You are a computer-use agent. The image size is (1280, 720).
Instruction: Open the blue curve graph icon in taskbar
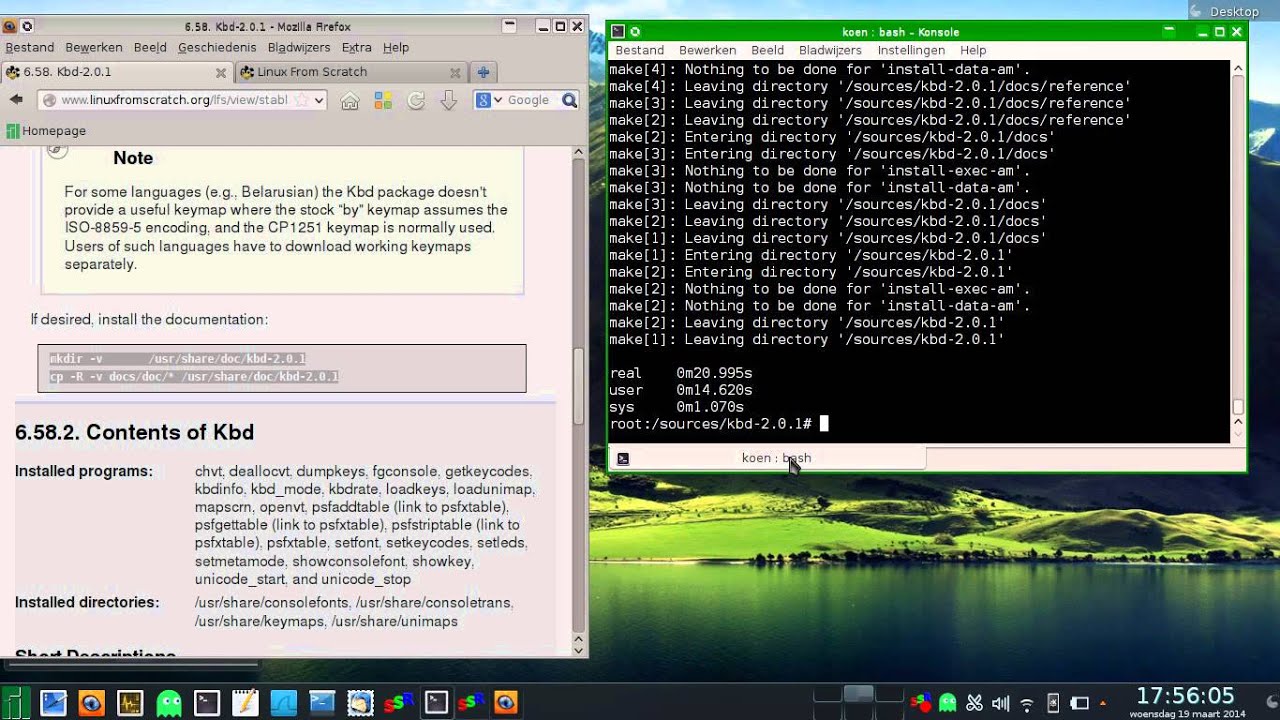[x=283, y=703]
